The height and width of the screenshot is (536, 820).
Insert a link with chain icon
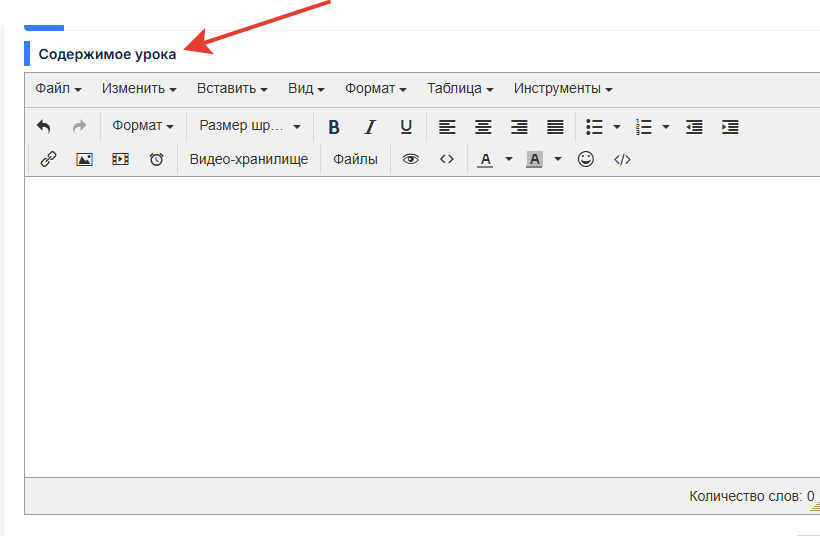pyautogui.click(x=48, y=159)
